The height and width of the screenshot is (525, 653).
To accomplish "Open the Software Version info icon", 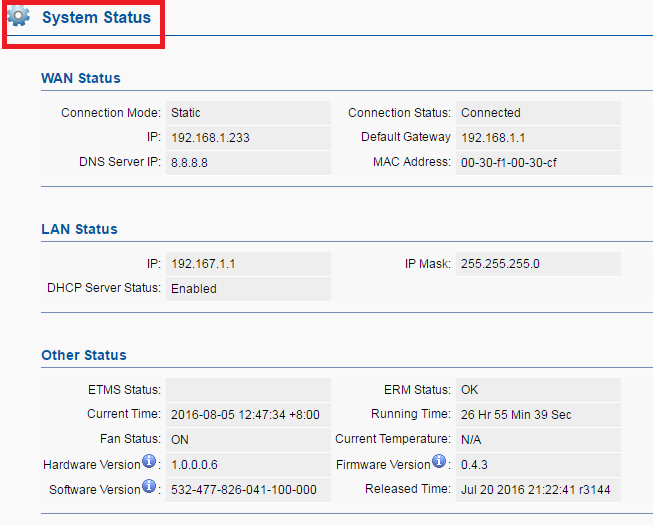I will [149, 486].
